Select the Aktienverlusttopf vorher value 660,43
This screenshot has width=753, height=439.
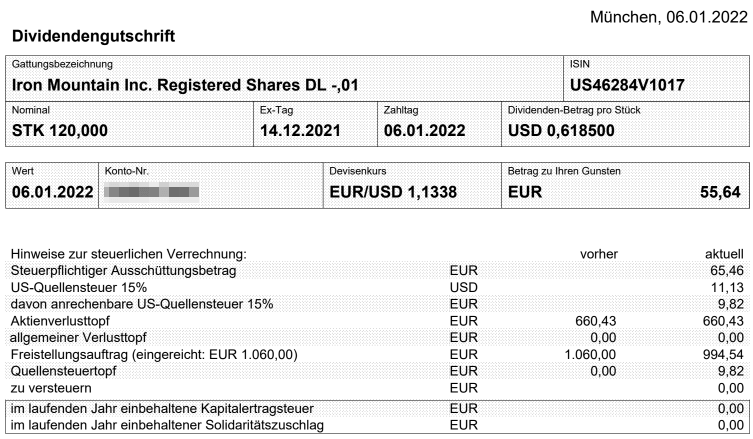tap(596, 321)
